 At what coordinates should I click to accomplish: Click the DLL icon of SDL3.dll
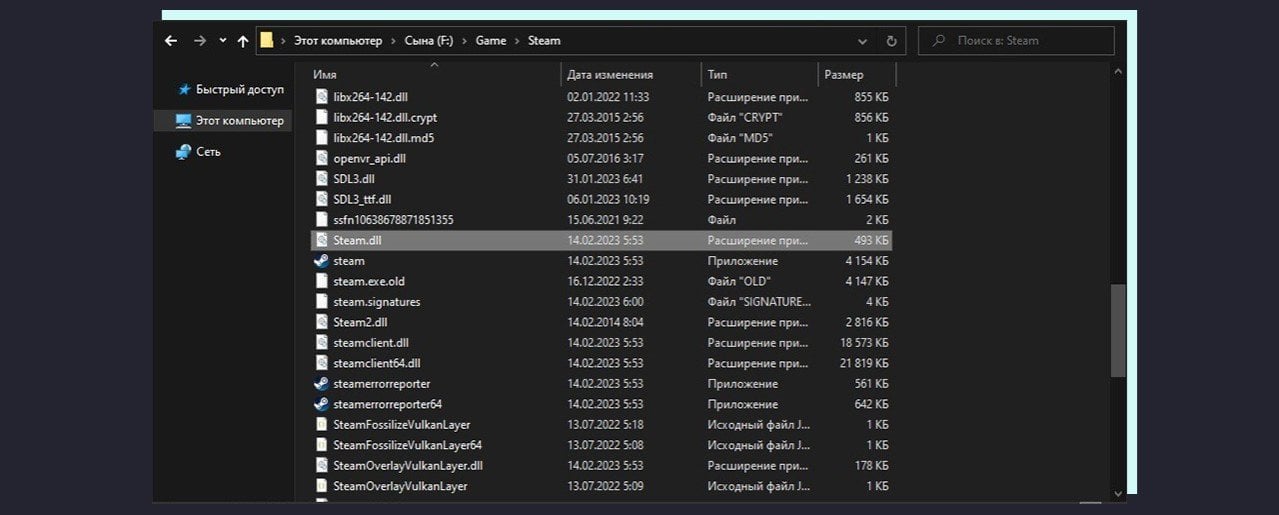[321, 178]
